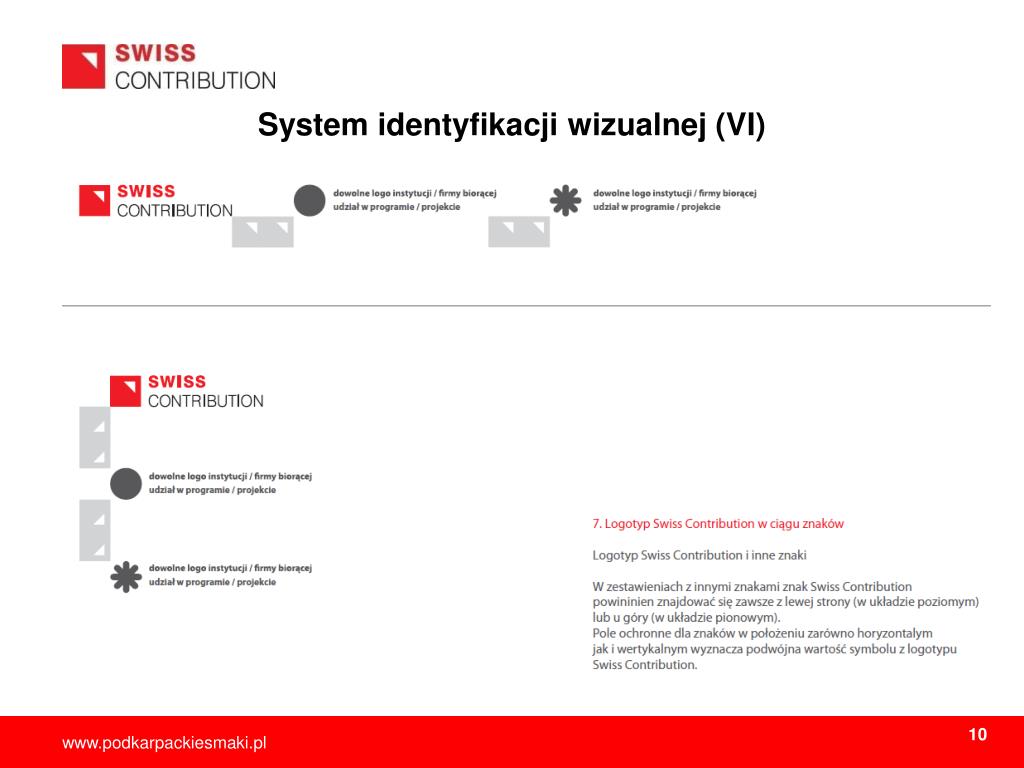Click the paragraph line starting "Pole ochronne dla znaków"
The image size is (1024, 768).
[x=762, y=633]
